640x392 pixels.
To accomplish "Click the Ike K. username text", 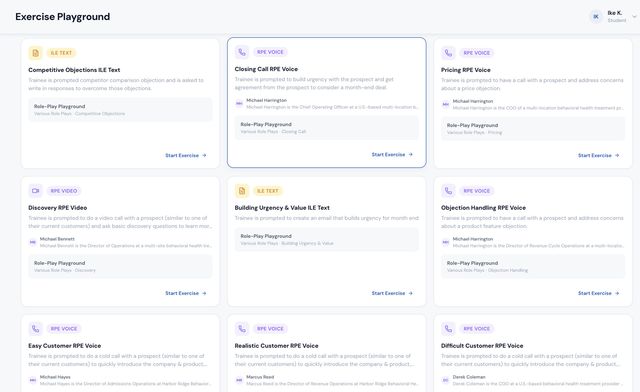I will [x=615, y=13].
